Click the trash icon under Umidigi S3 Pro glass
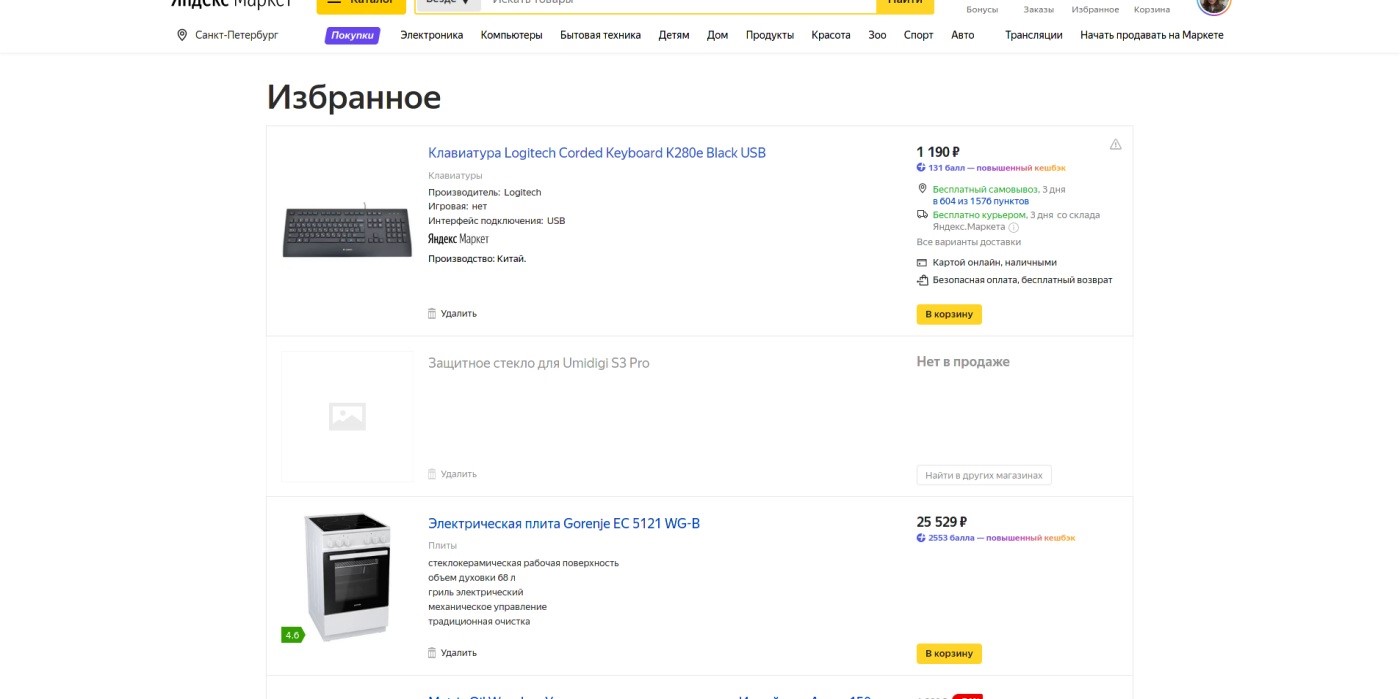1400x699 pixels. pyautogui.click(x=432, y=474)
